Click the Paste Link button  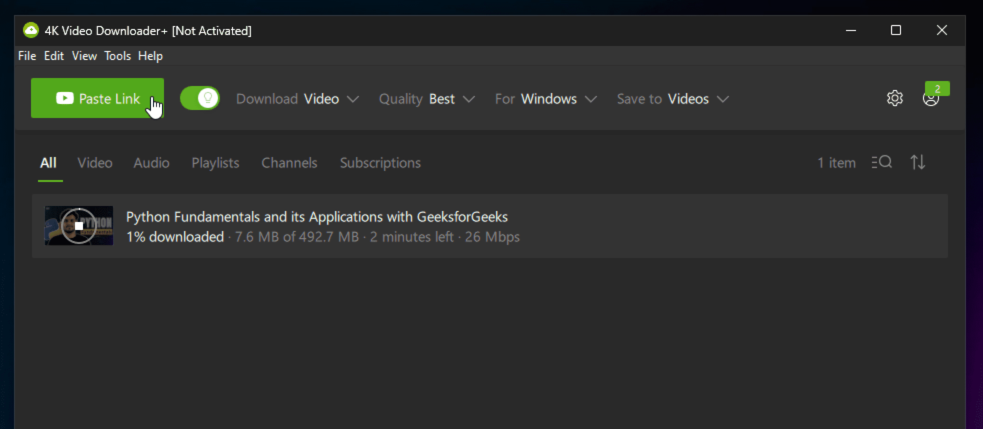click(97, 98)
